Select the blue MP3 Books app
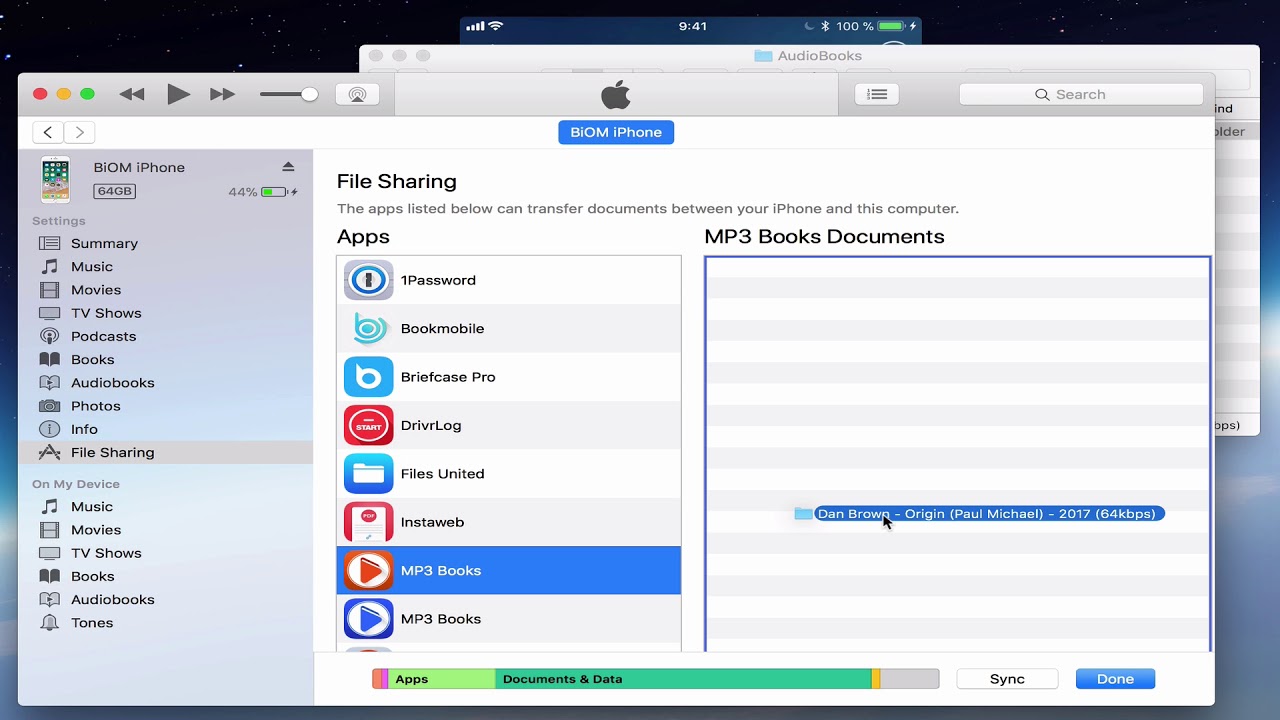This screenshot has height=720, width=1280. pyautogui.click(x=509, y=619)
